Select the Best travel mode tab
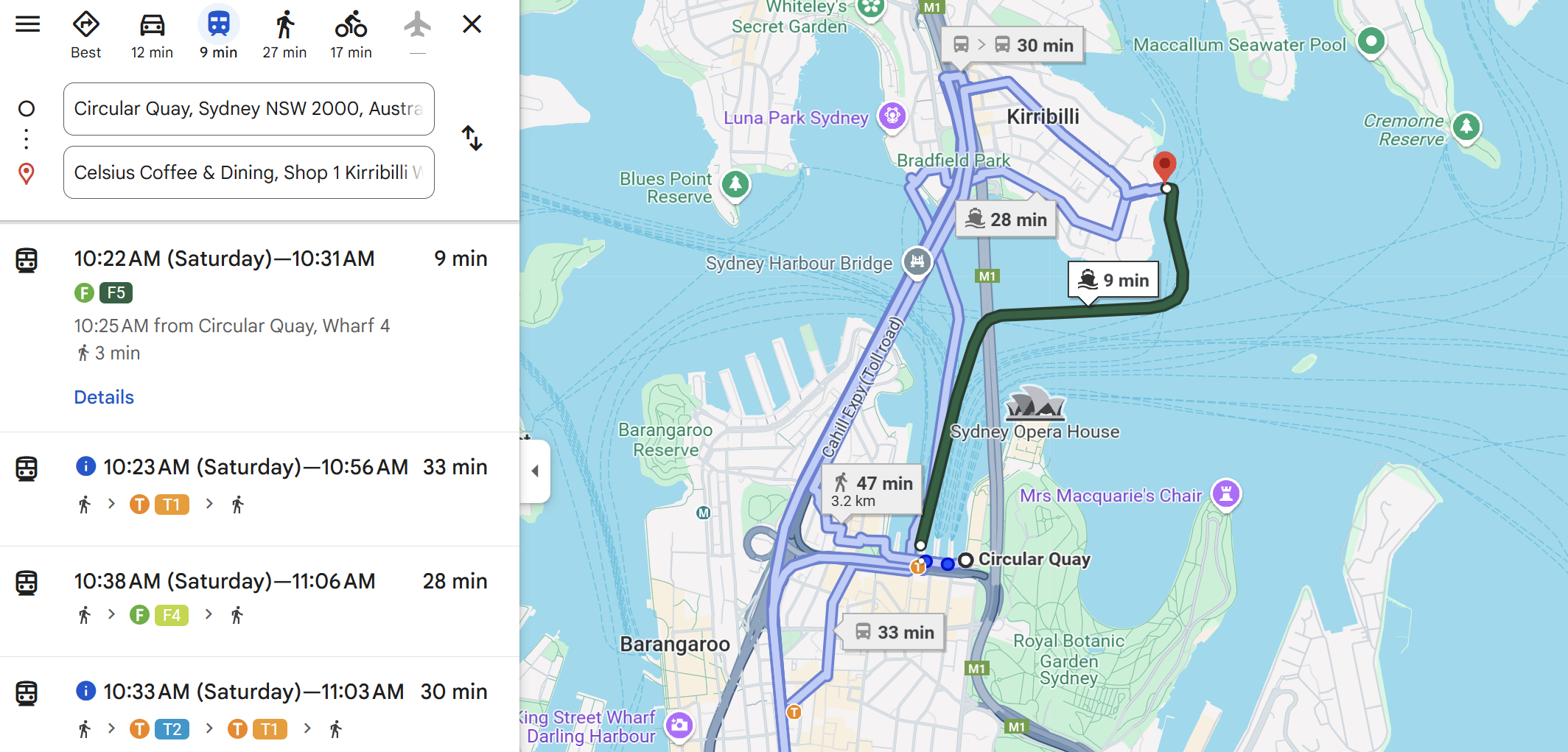Image resolution: width=1568 pixels, height=752 pixels. (x=86, y=34)
